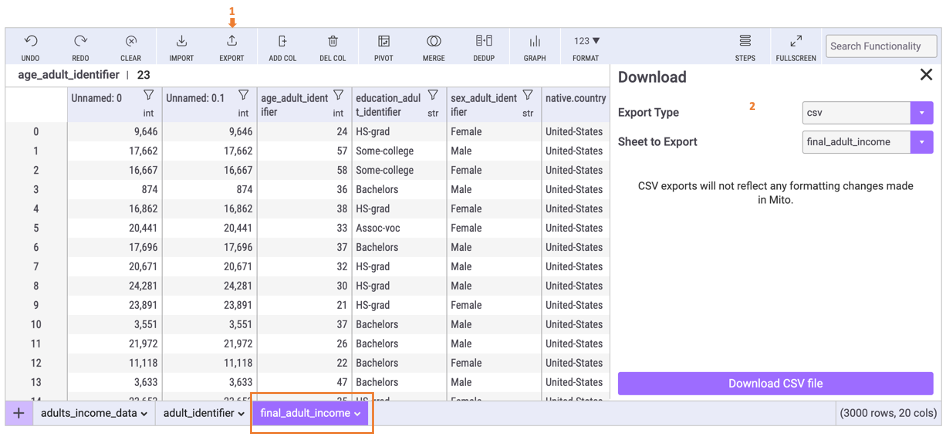This screenshot has height=434, width=946.
Task: Add a new sheet with plus button
Action: [19, 413]
